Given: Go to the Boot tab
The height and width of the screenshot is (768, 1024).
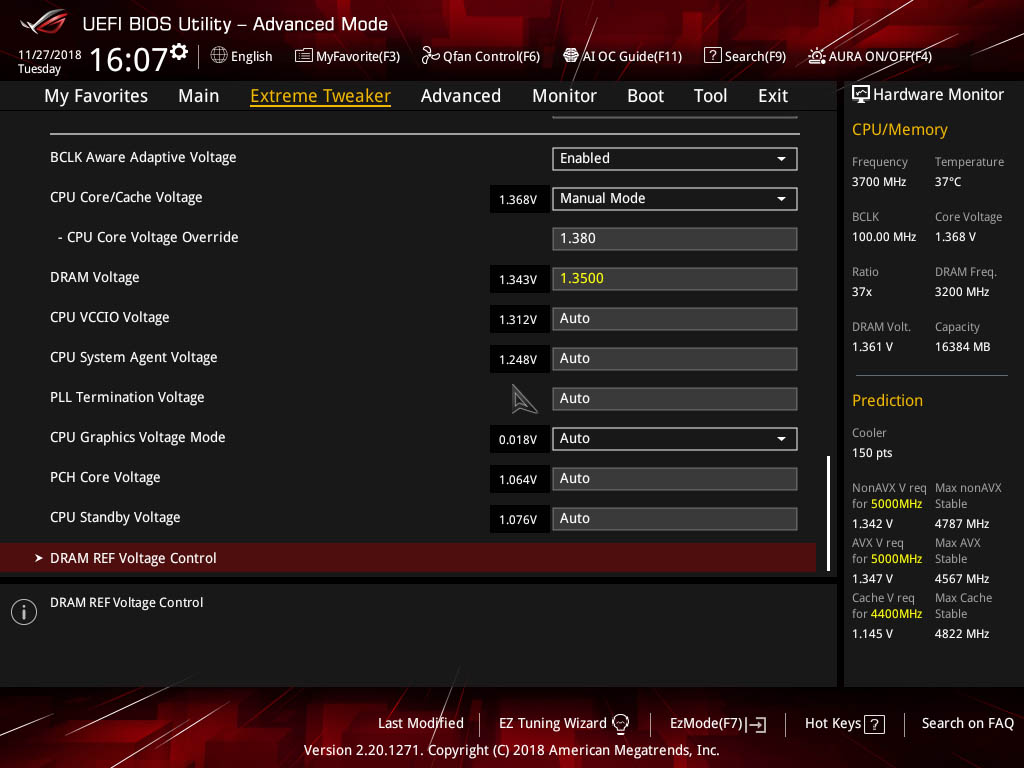Looking at the screenshot, I should click(645, 96).
